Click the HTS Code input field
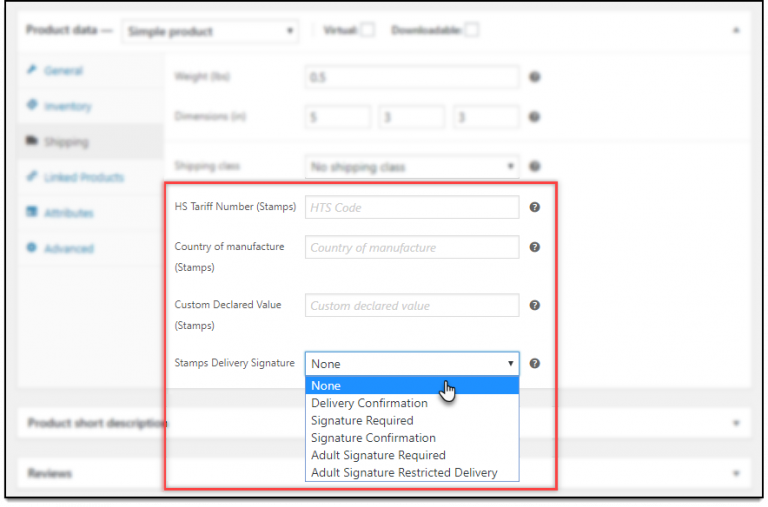This screenshot has width=768, height=507. click(411, 207)
